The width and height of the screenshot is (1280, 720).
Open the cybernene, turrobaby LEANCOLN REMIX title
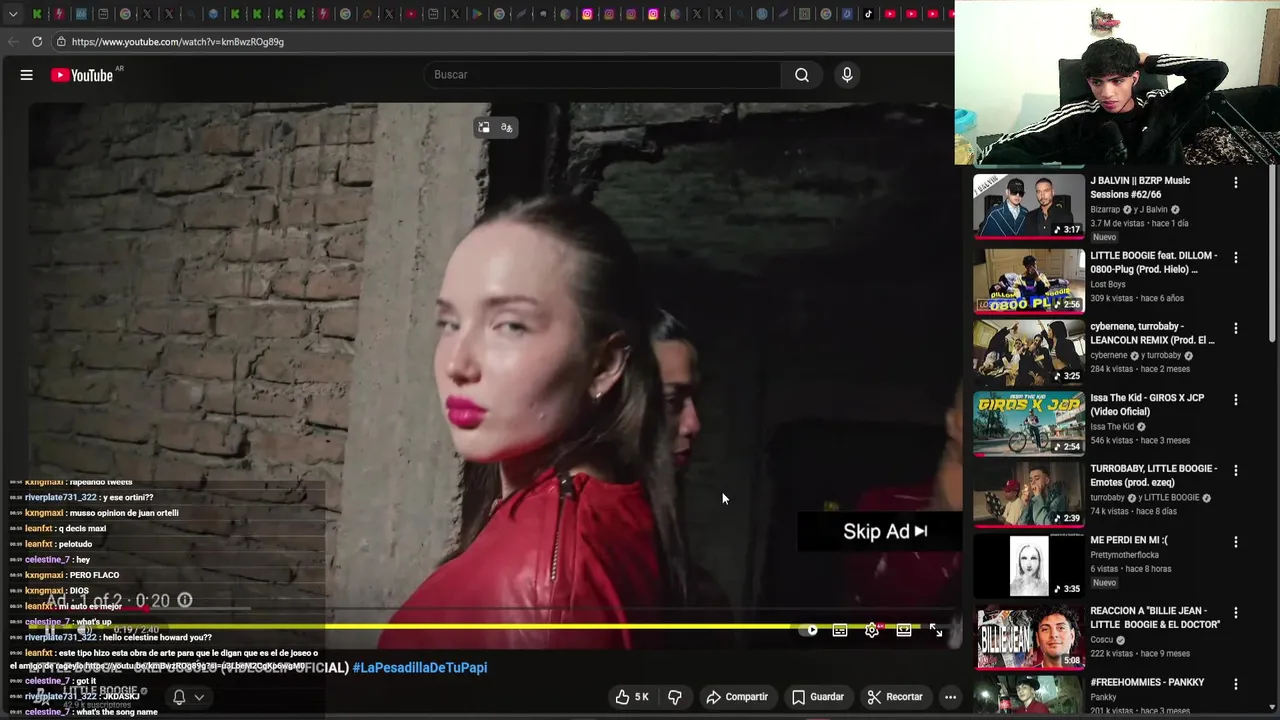(x=1152, y=333)
